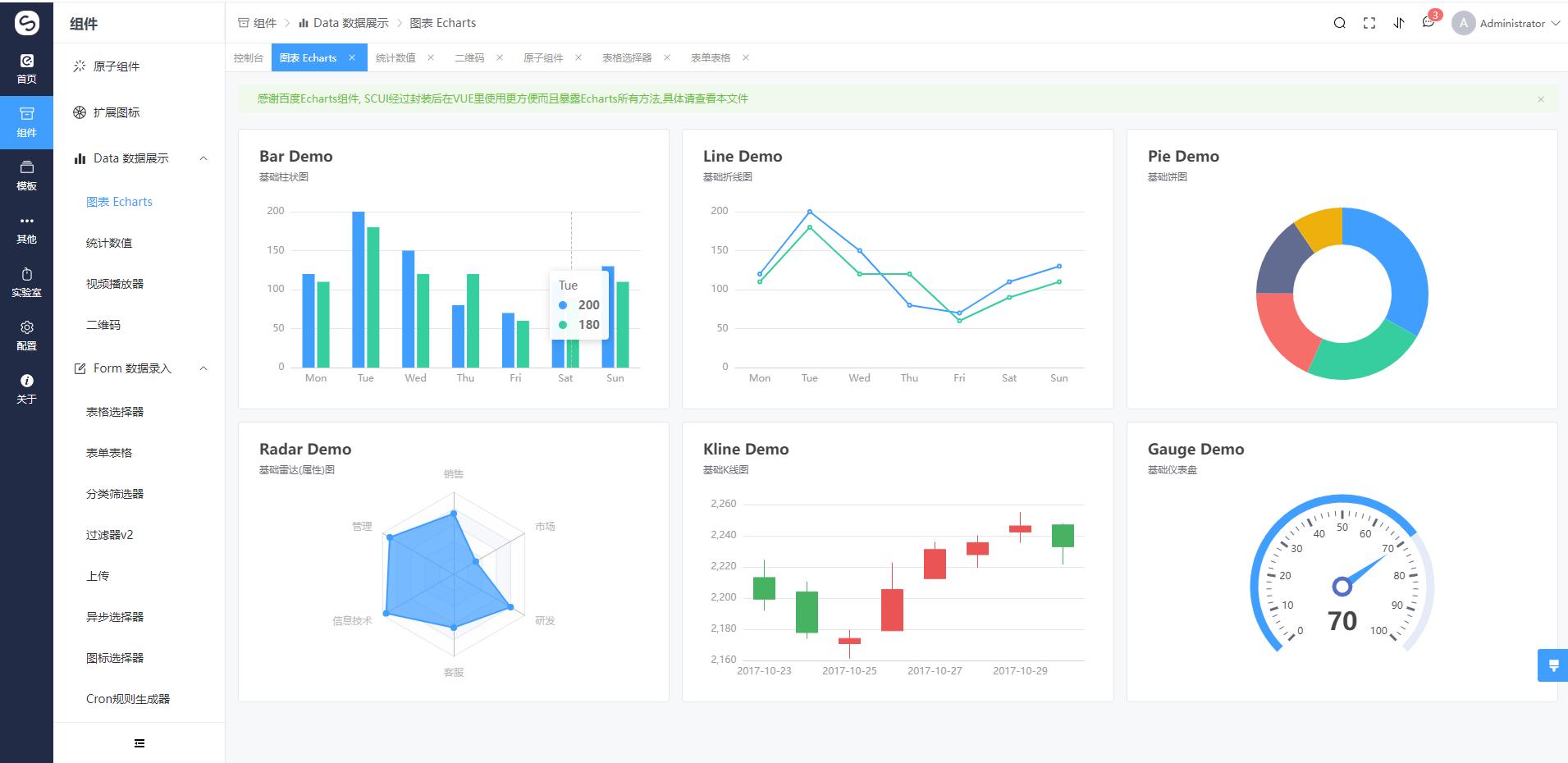Toggle fullscreen mode icon
1568x763 pixels.
[1369, 23]
